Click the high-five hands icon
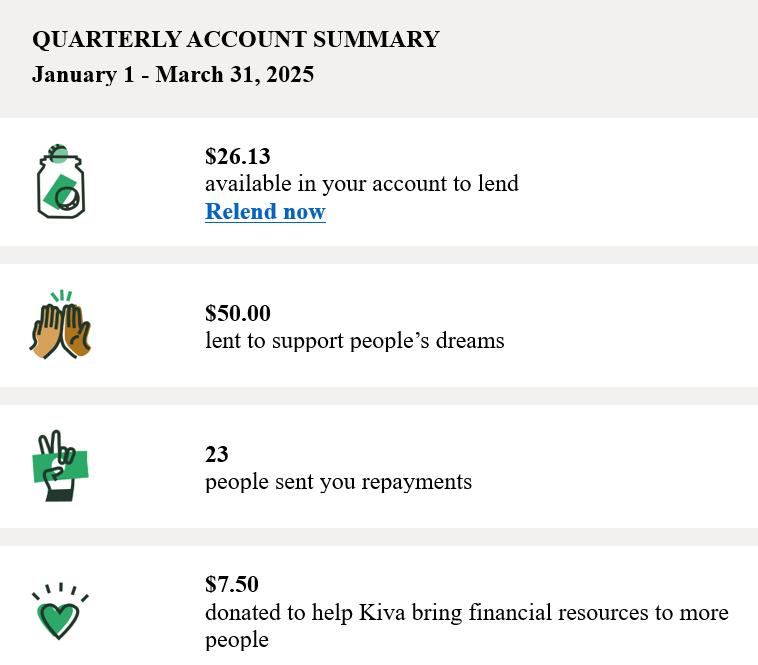This screenshot has height=665, width=758. pyautogui.click(x=60, y=324)
